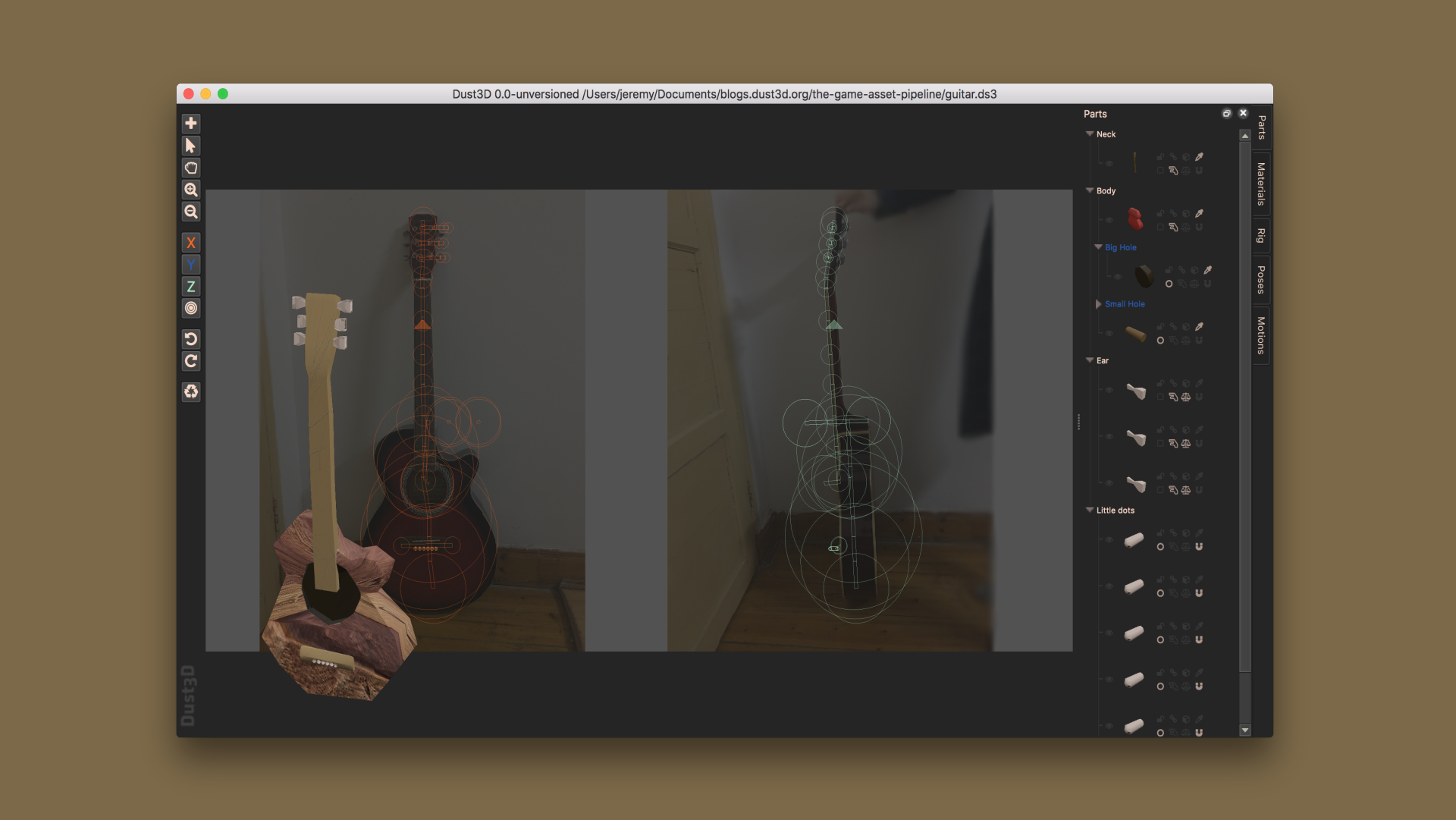
Task: Click the magnet icon on second Little dots part
Action: [x=1199, y=593]
